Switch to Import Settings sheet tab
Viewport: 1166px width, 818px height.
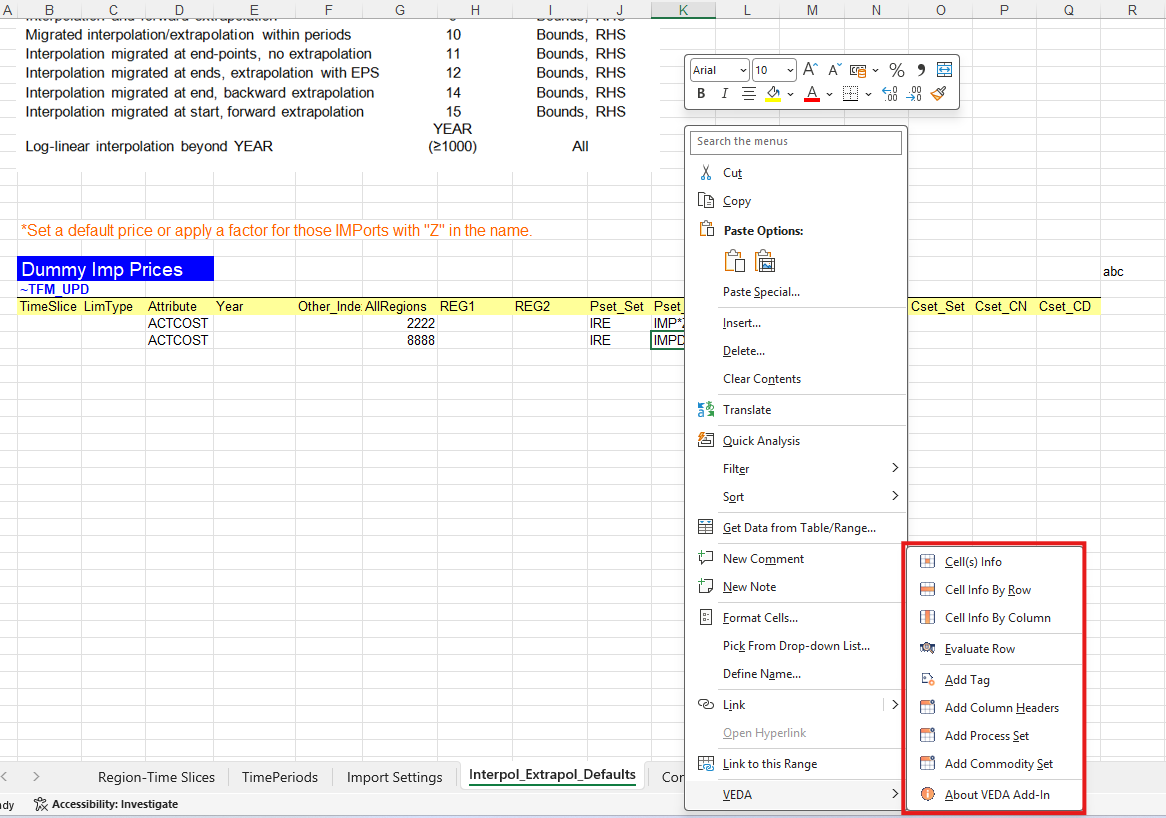click(x=394, y=777)
